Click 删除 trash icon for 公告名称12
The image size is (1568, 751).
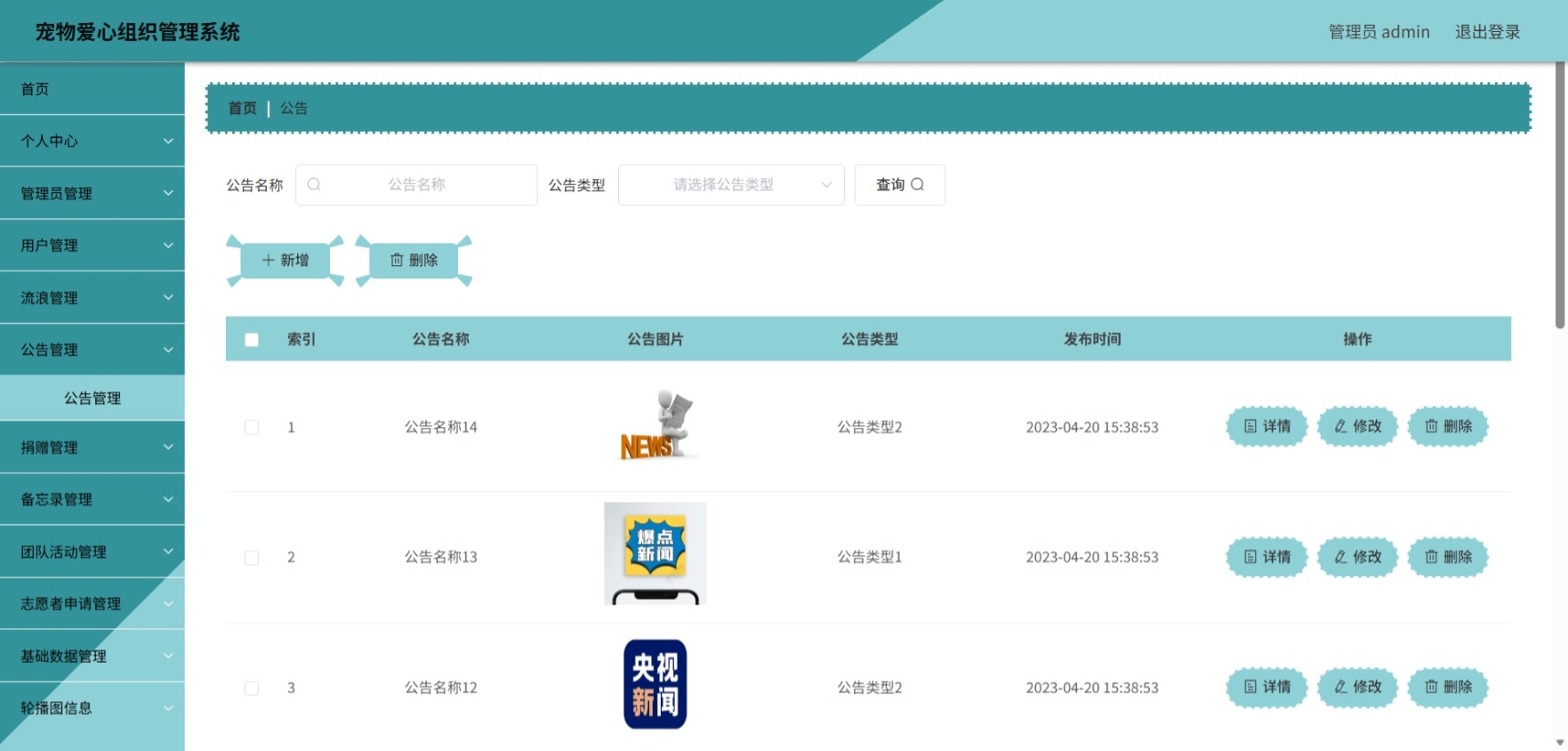1448,687
